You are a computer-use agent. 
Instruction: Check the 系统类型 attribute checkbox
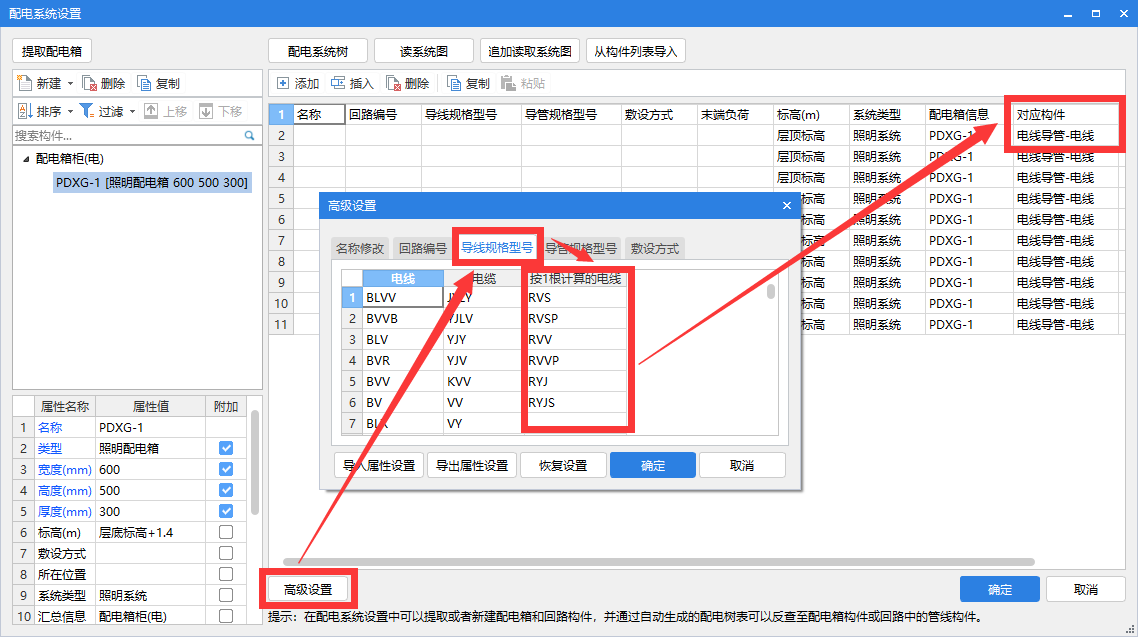pyautogui.click(x=226, y=595)
